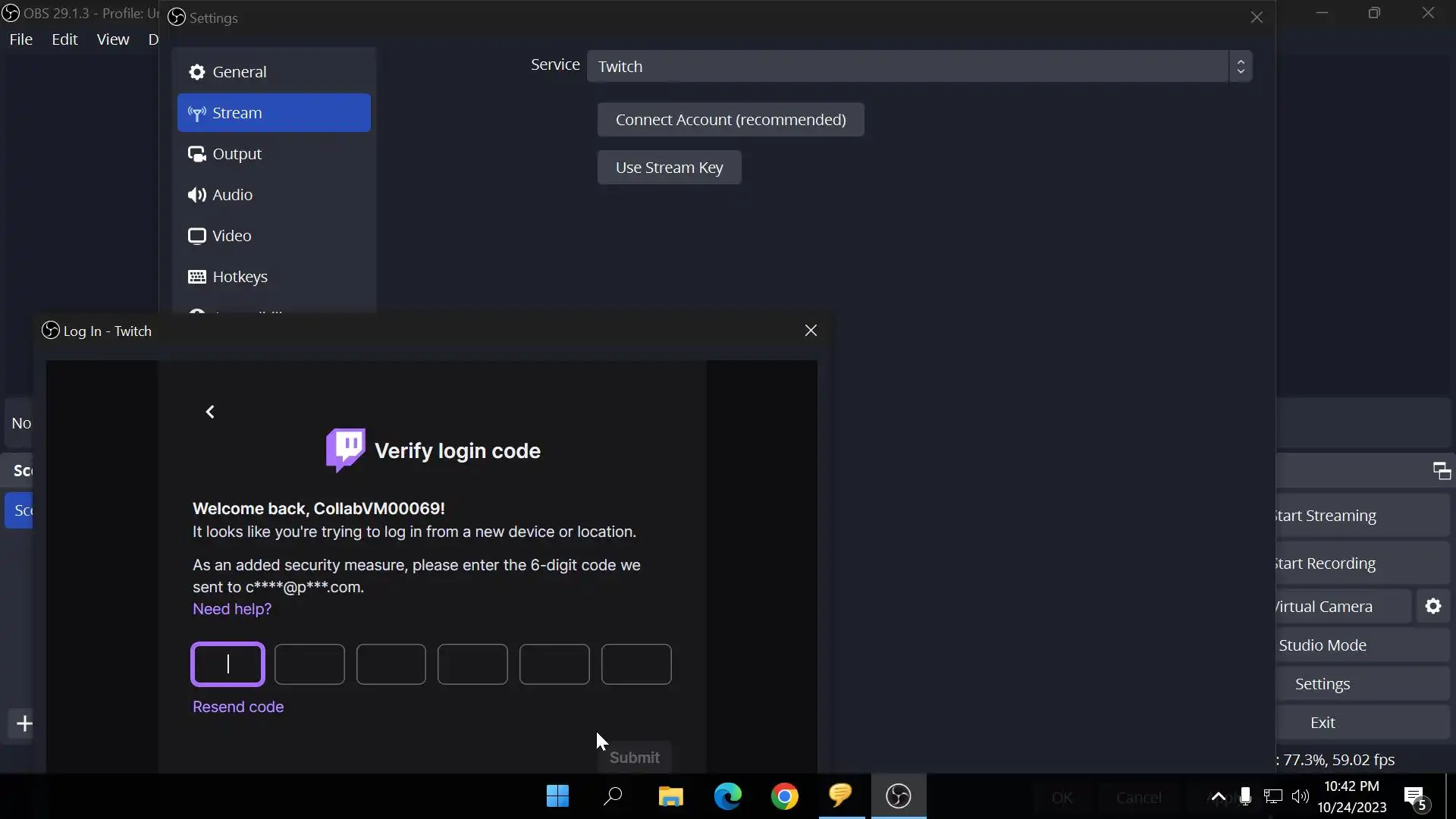Click the back arrow in Twitch login
Viewport: 1456px width, 819px height.
point(210,412)
